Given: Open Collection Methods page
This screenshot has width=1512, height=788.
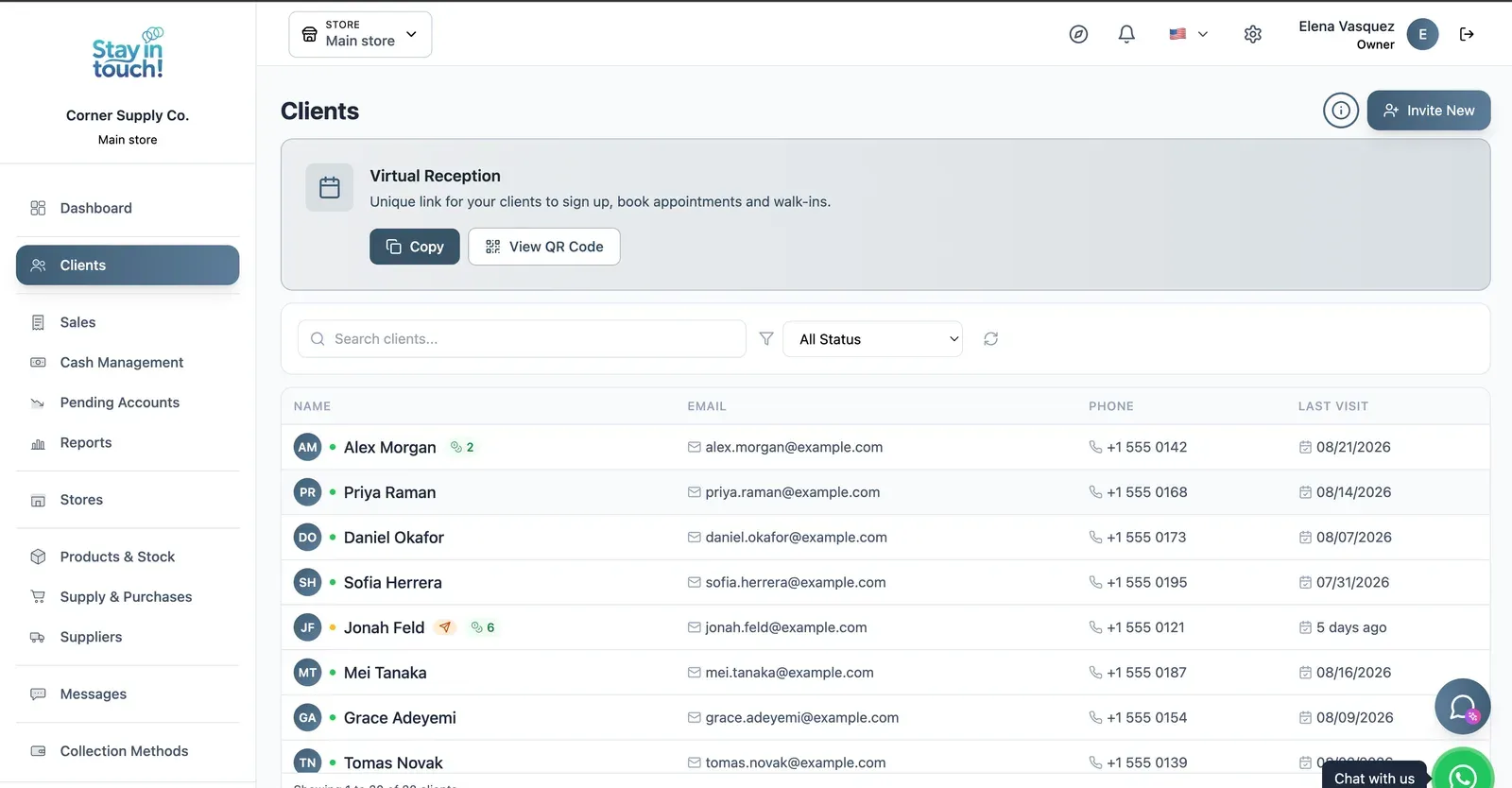Looking at the screenshot, I should [x=128, y=751].
